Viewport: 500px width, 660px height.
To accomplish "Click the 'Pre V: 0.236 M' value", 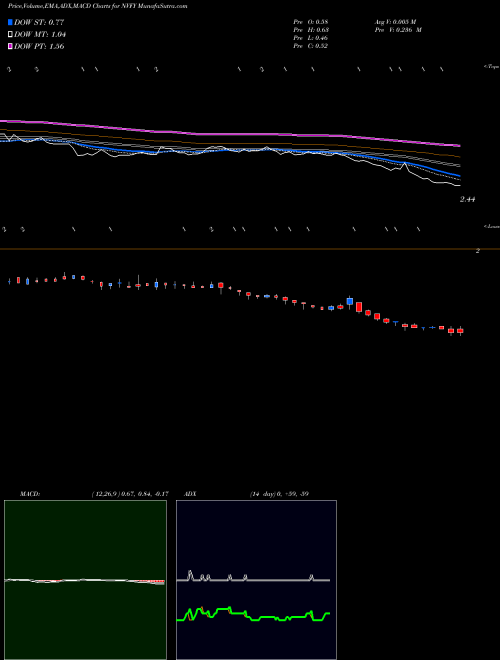I will pos(397,30).
